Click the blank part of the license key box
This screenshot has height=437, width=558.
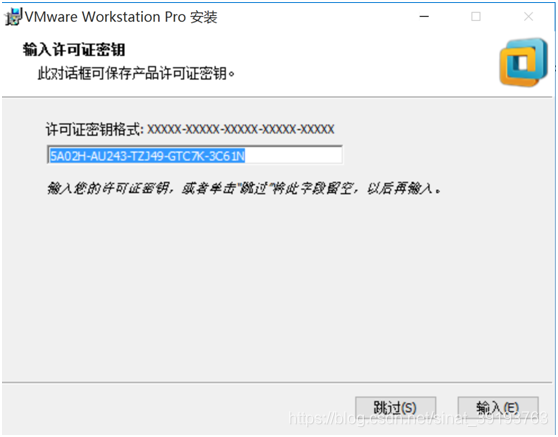tap(294, 156)
